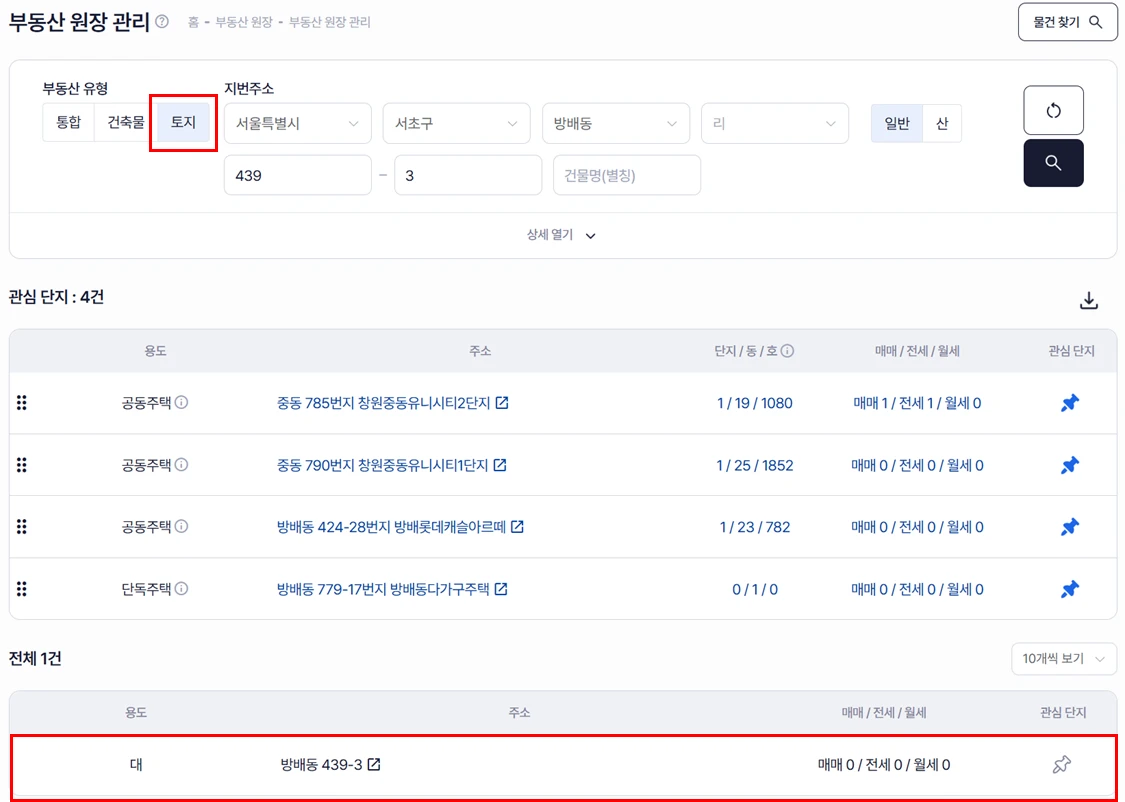Pin 방배동 439-3 as 관심 단지
1125x802 pixels.
tap(1062, 765)
